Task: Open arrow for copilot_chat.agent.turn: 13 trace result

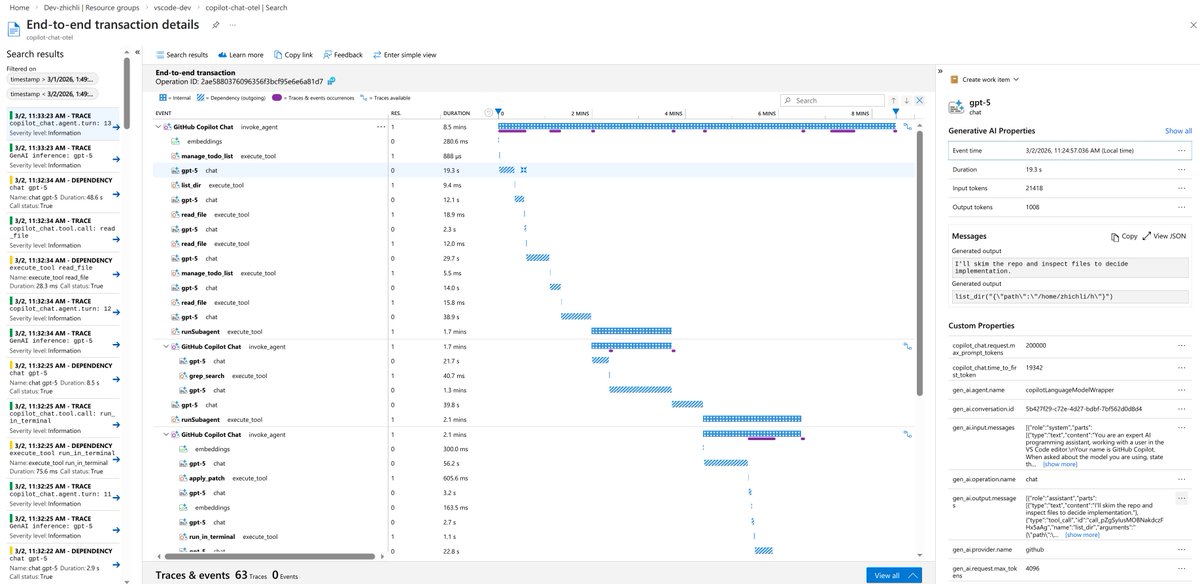Action: tap(116, 125)
